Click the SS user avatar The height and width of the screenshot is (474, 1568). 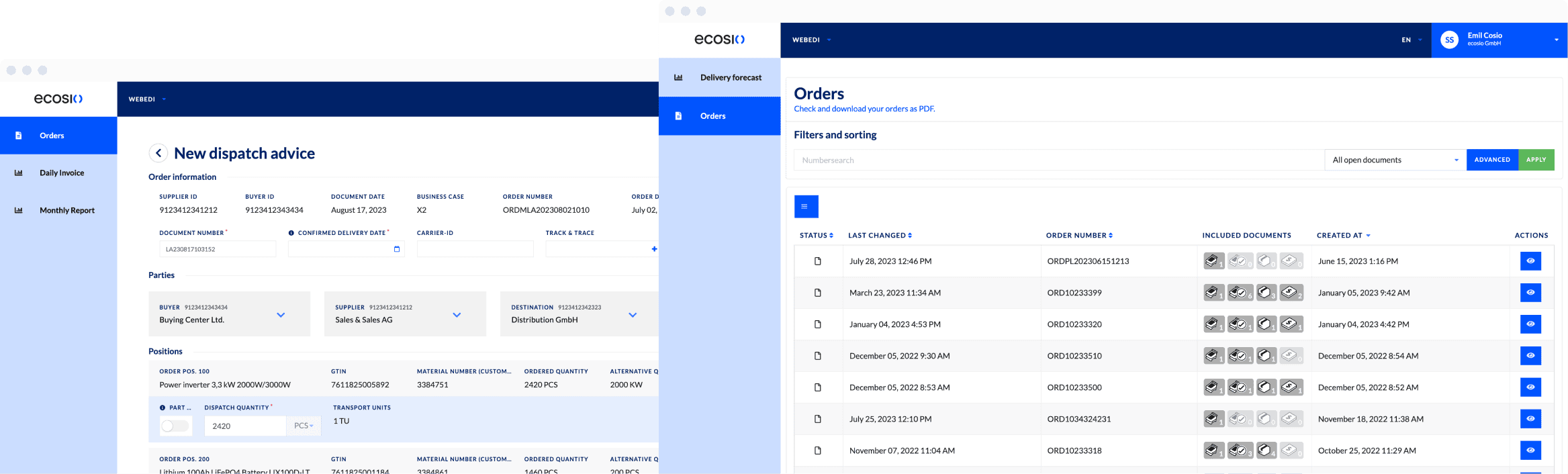[x=1449, y=40]
